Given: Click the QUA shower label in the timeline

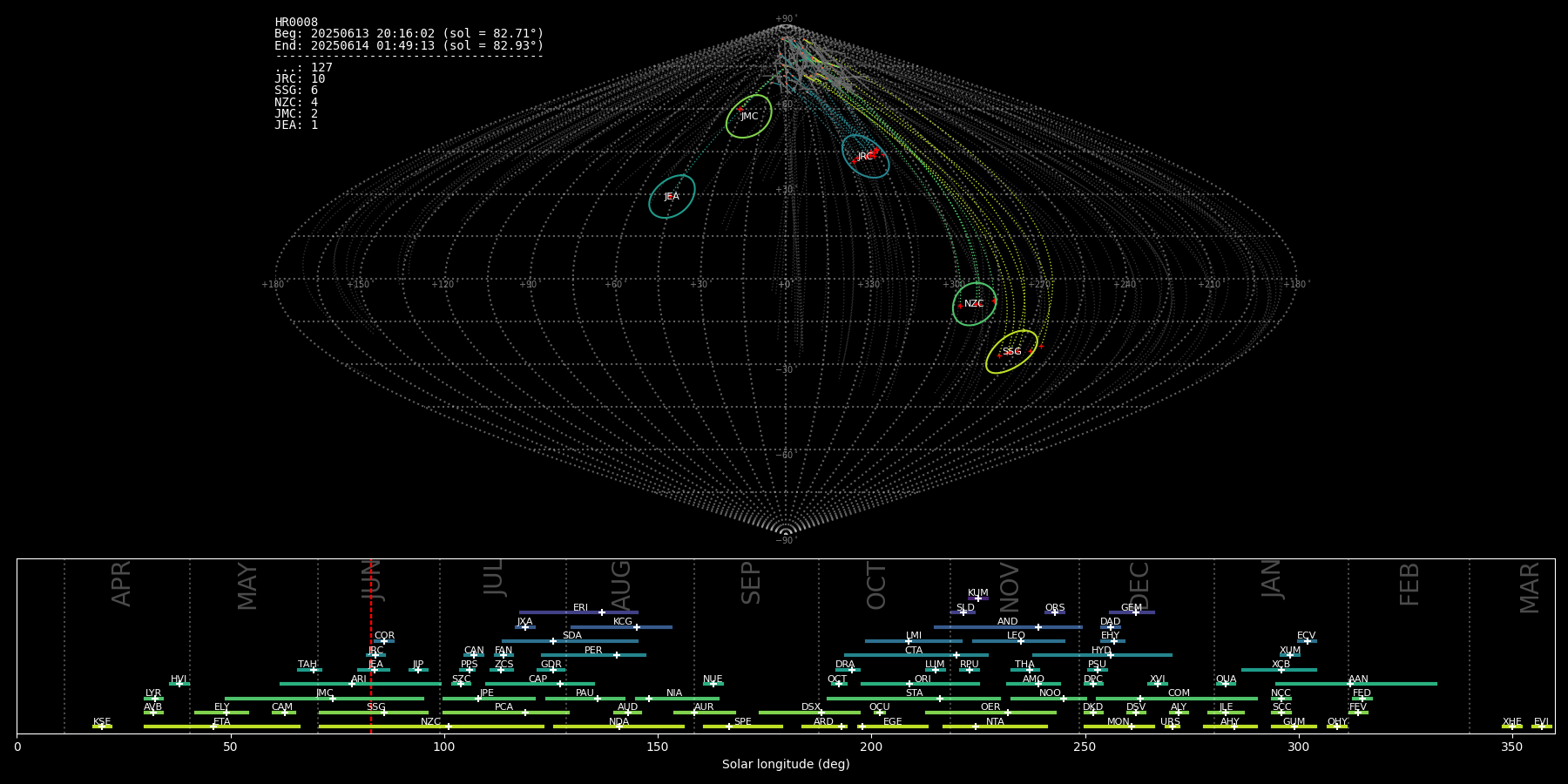Looking at the screenshot, I should point(1227,679).
